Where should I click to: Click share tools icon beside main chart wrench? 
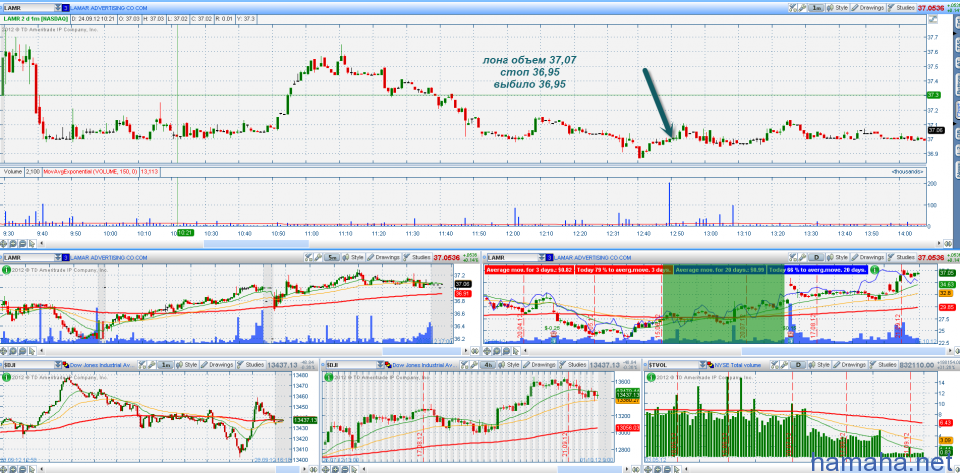792,8
